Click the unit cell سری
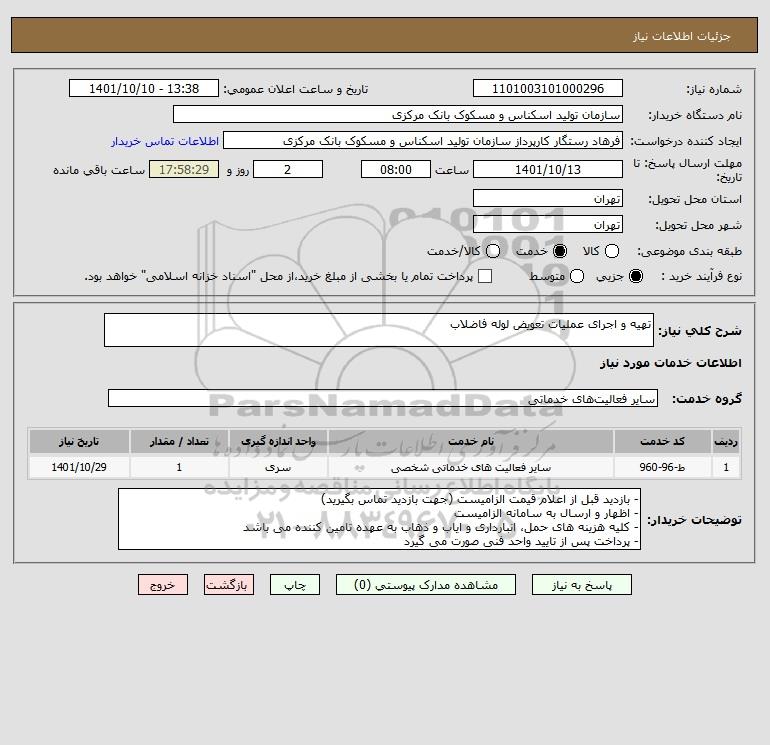Image resolution: width=770 pixels, height=745 pixels. (x=278, y=467)
